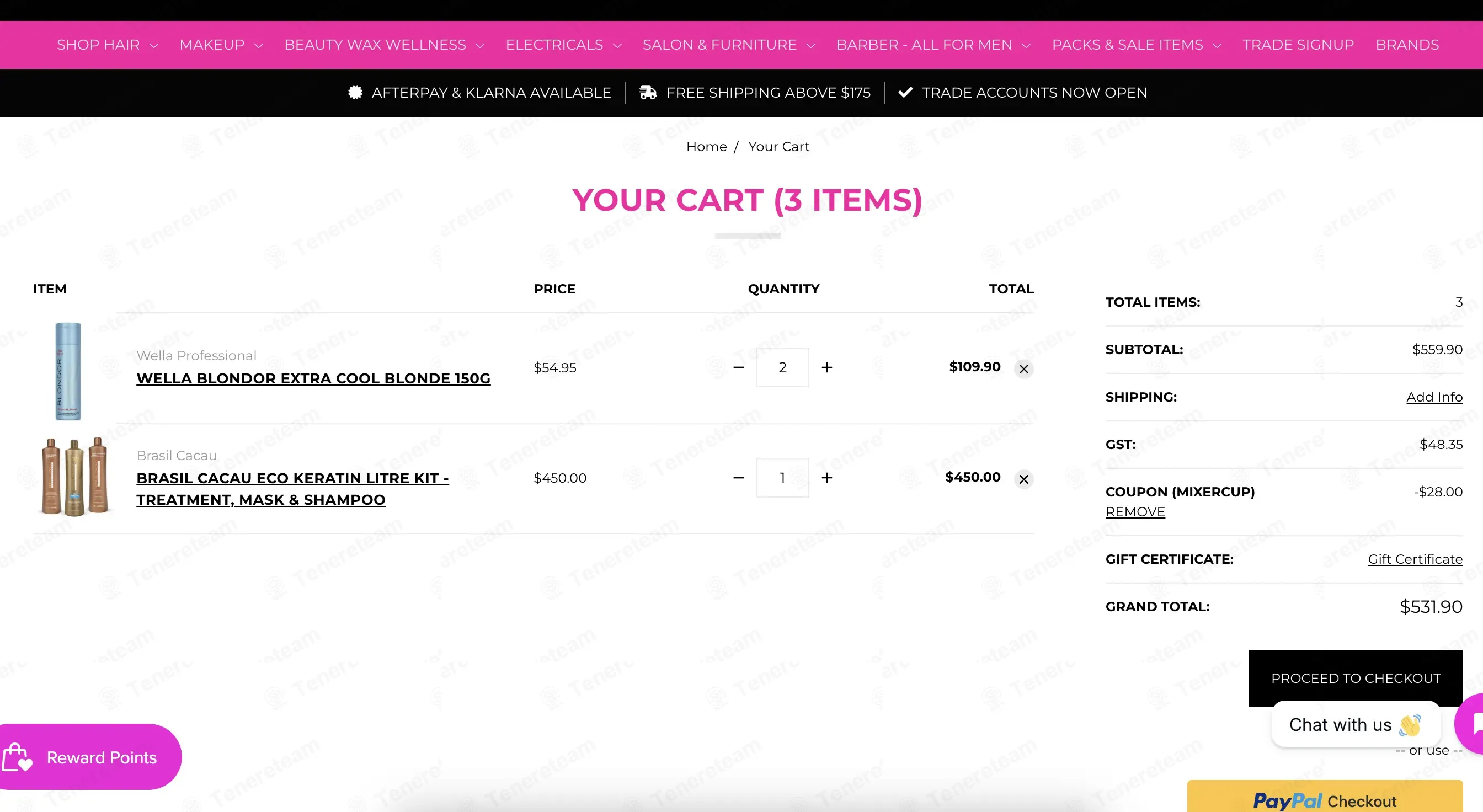Click the Reward Points shopping bag icon
The image size is (1483, 812).
17,757
